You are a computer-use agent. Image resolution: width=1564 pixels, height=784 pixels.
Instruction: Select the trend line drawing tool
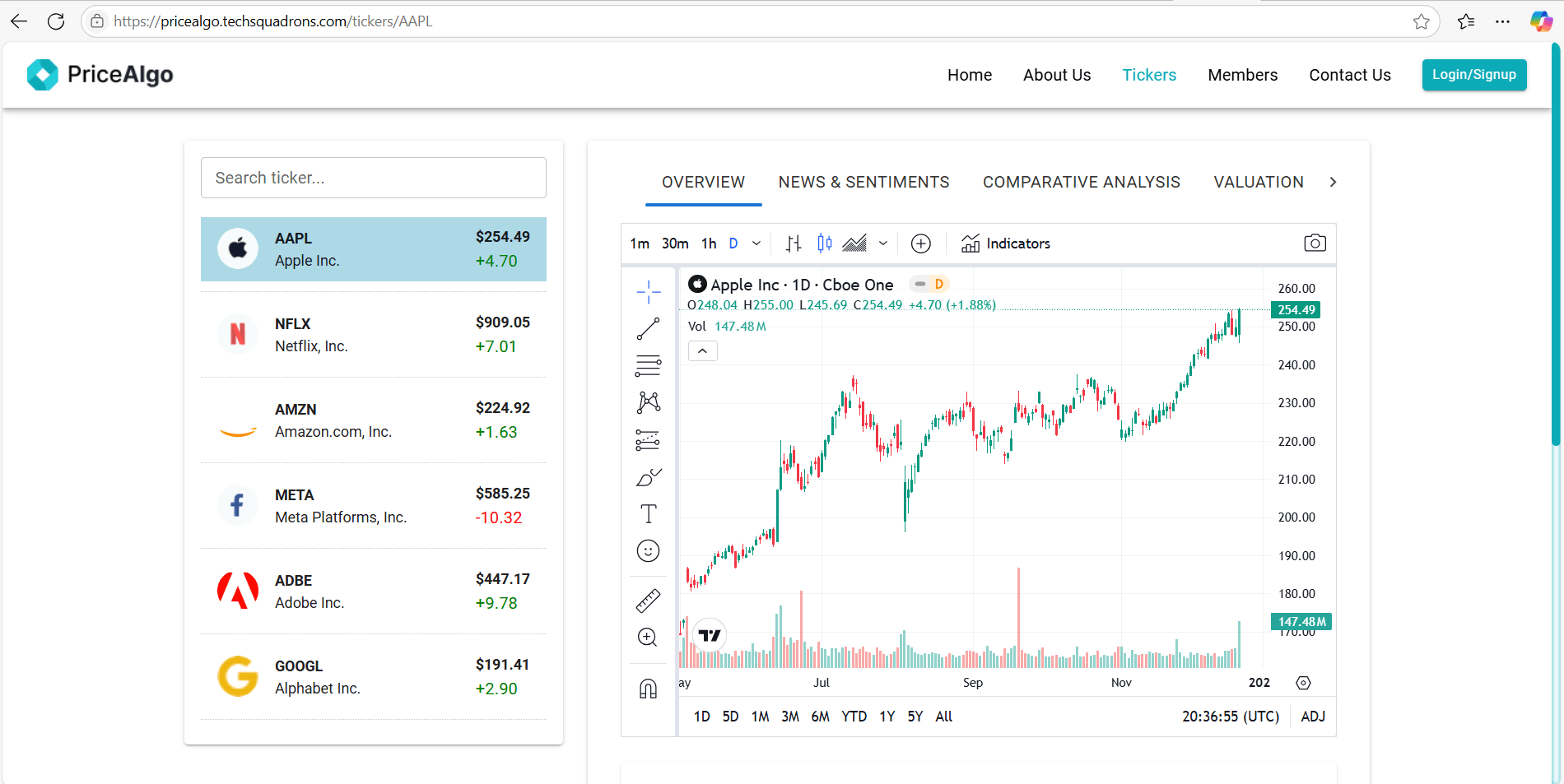click(648, 329)
